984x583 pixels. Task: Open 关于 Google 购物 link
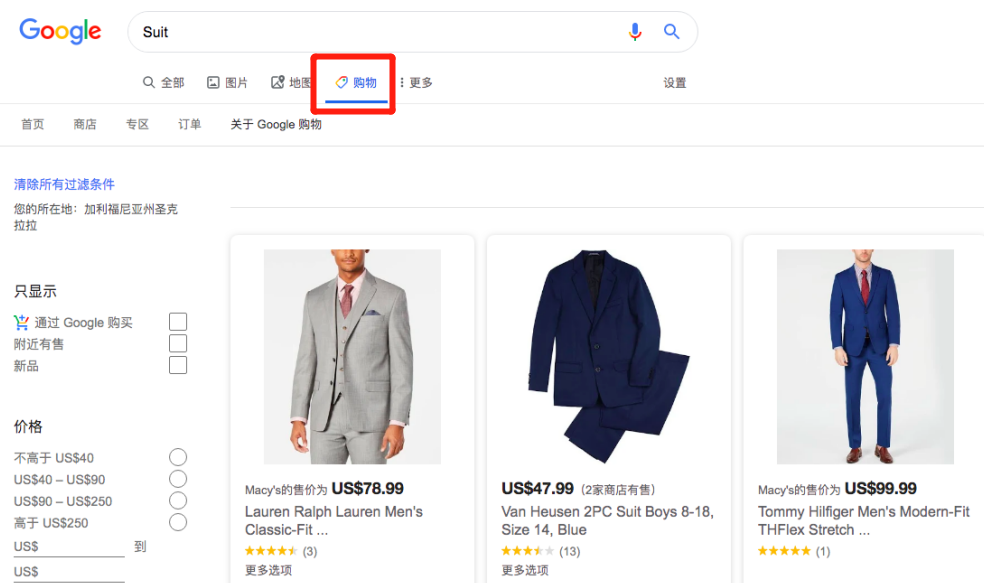click(x=276, y=125)
